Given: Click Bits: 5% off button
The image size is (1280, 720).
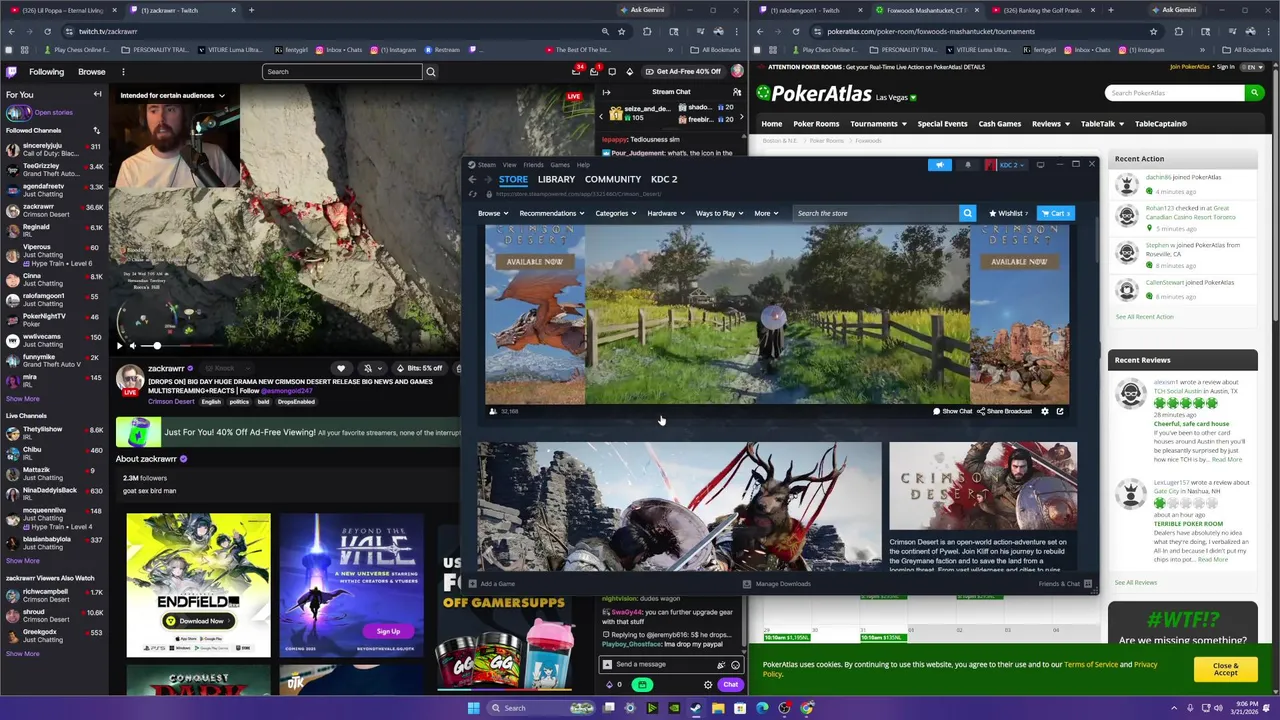Looking at the screenshot, I should click(419, 368).
